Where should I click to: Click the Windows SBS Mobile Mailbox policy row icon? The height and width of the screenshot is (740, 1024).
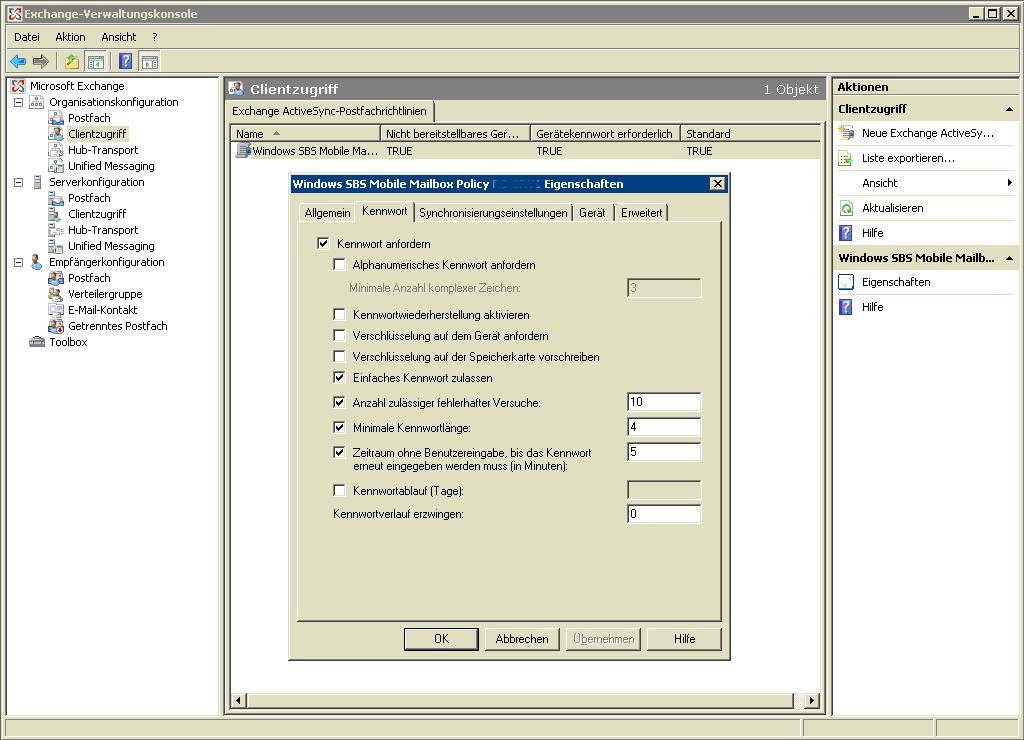(x=244, y=151)
